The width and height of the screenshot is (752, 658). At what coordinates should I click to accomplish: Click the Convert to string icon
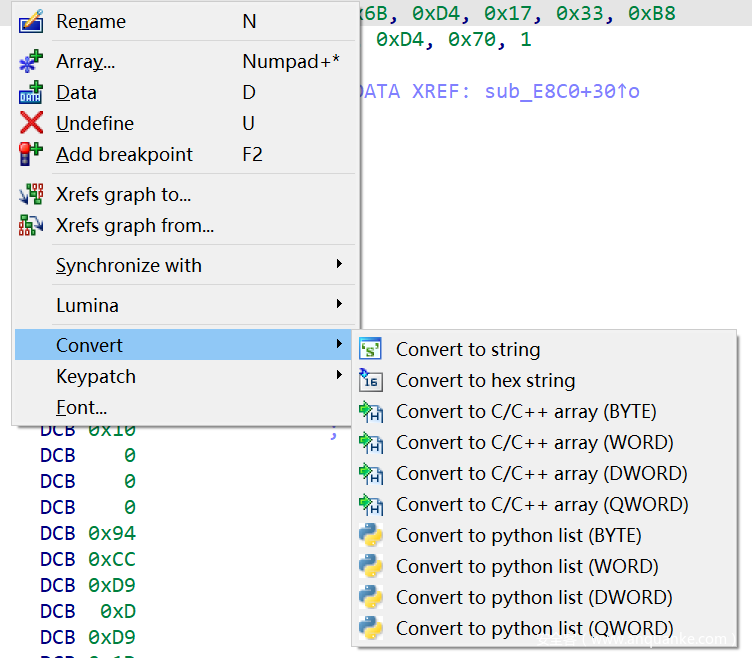pos(371,350)
